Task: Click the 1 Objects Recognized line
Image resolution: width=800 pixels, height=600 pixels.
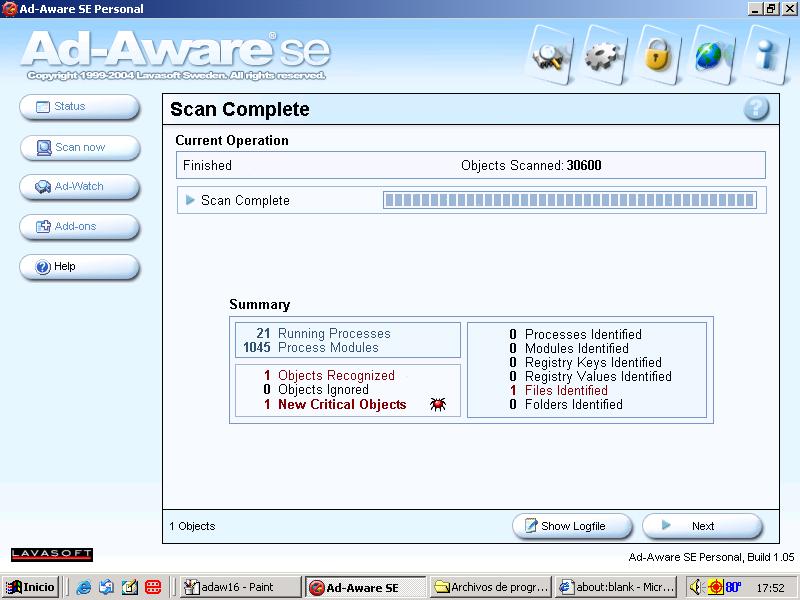Action: click(x=329, y=376)
